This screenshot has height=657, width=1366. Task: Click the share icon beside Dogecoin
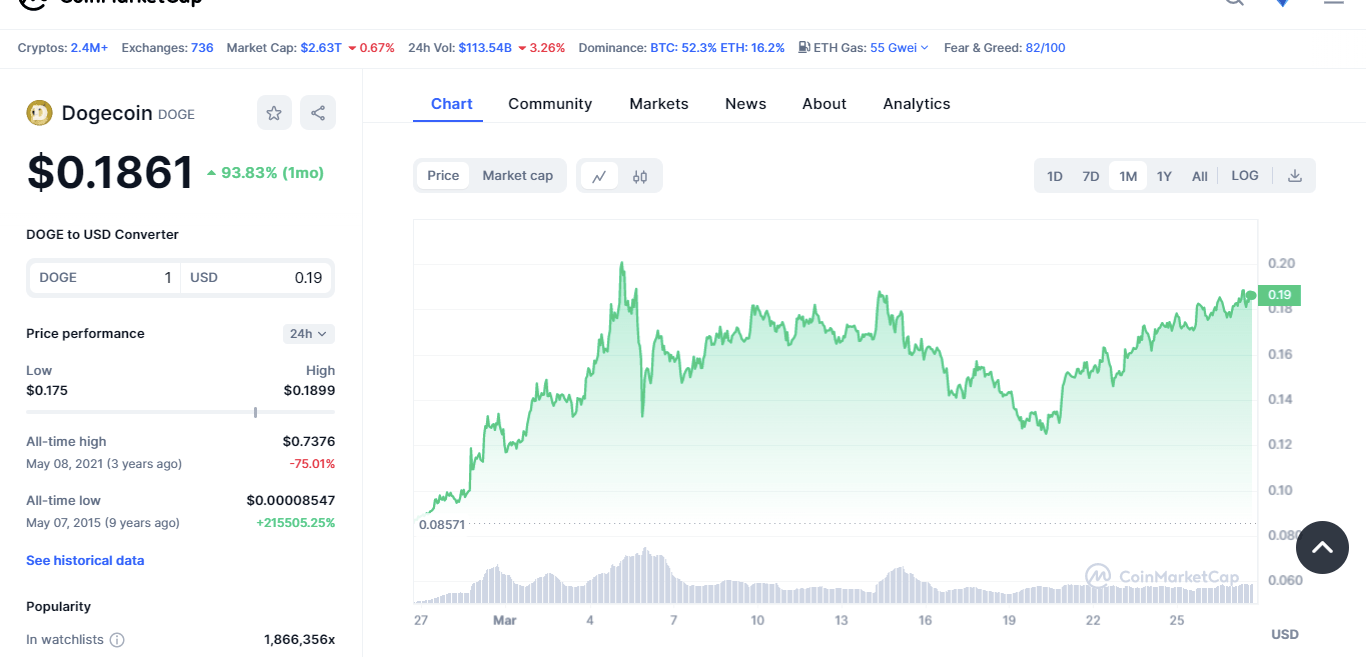click(318, 113)
